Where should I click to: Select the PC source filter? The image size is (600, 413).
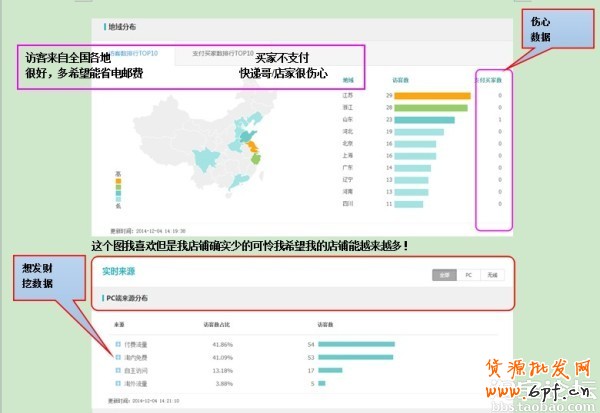[x=467, y=274]
